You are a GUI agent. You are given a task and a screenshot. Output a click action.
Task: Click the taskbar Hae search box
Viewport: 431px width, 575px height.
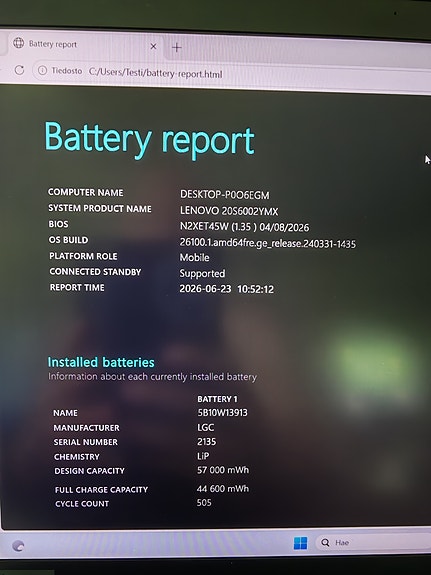pos(372,543)
